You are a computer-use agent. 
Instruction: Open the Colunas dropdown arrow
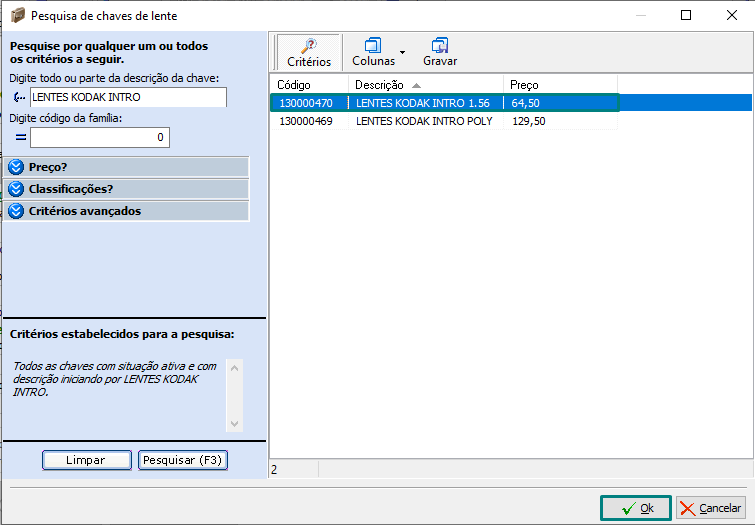coord(403,52)
